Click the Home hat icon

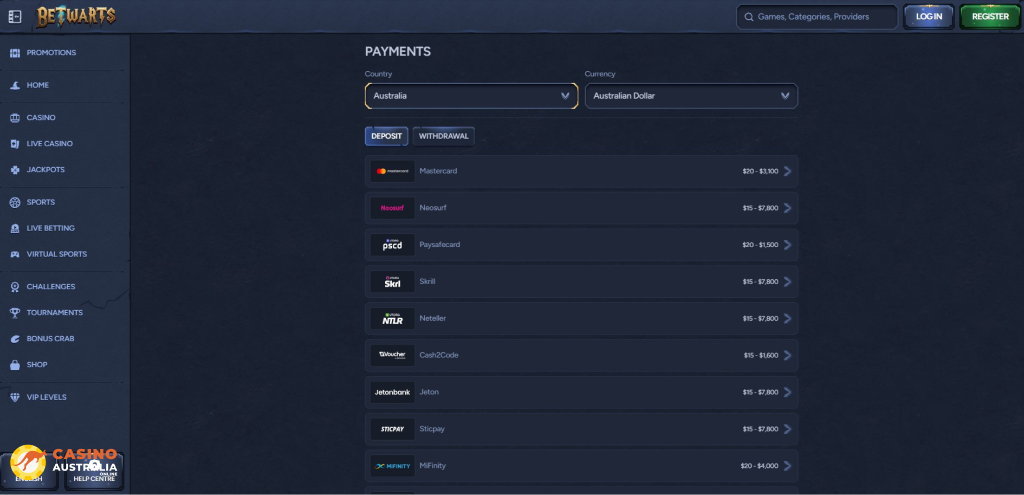click(x=15, y=86)
